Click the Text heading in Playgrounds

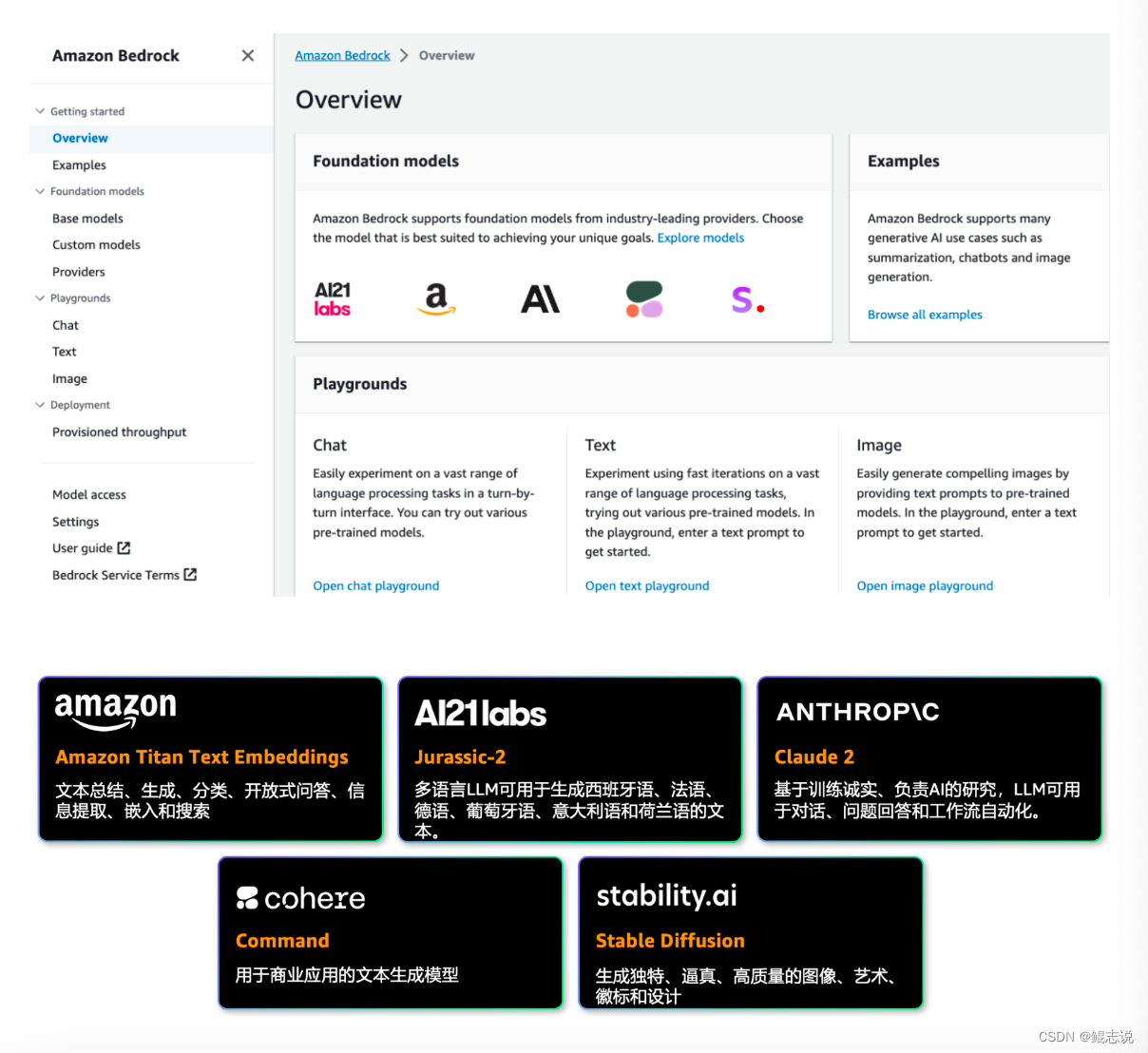(x=601, y=445)
